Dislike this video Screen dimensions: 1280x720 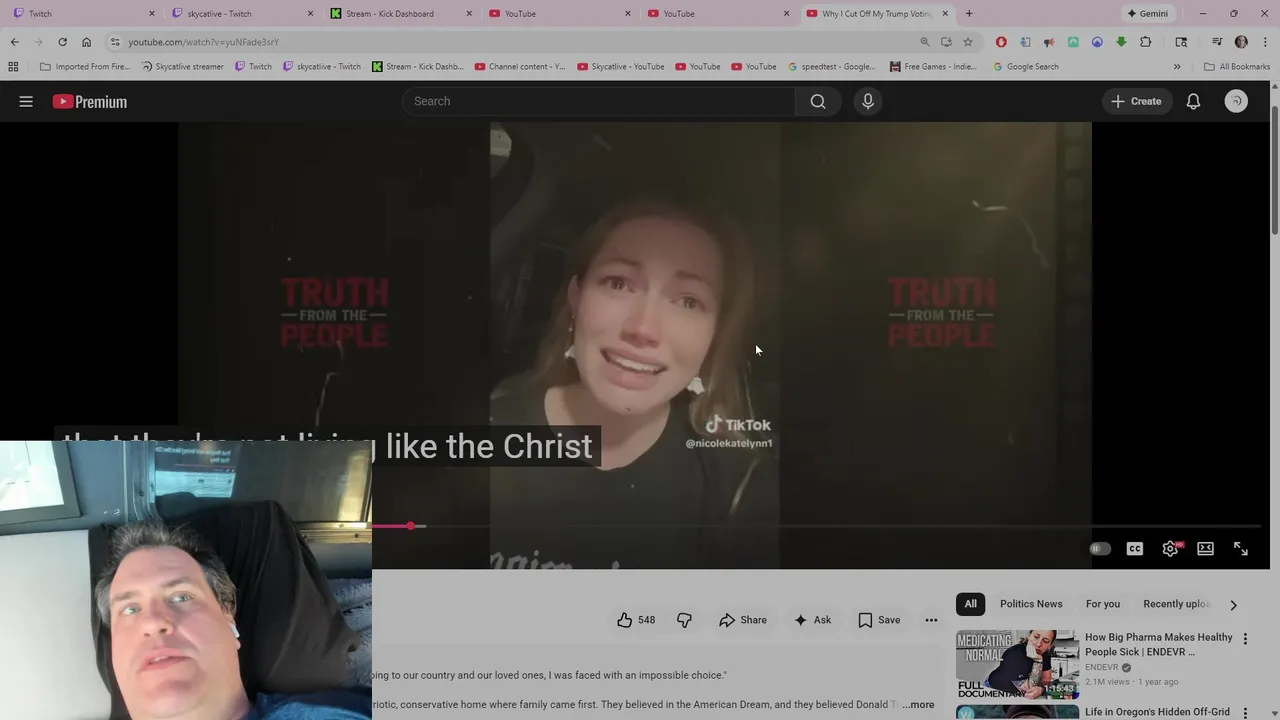click(684, 620)
